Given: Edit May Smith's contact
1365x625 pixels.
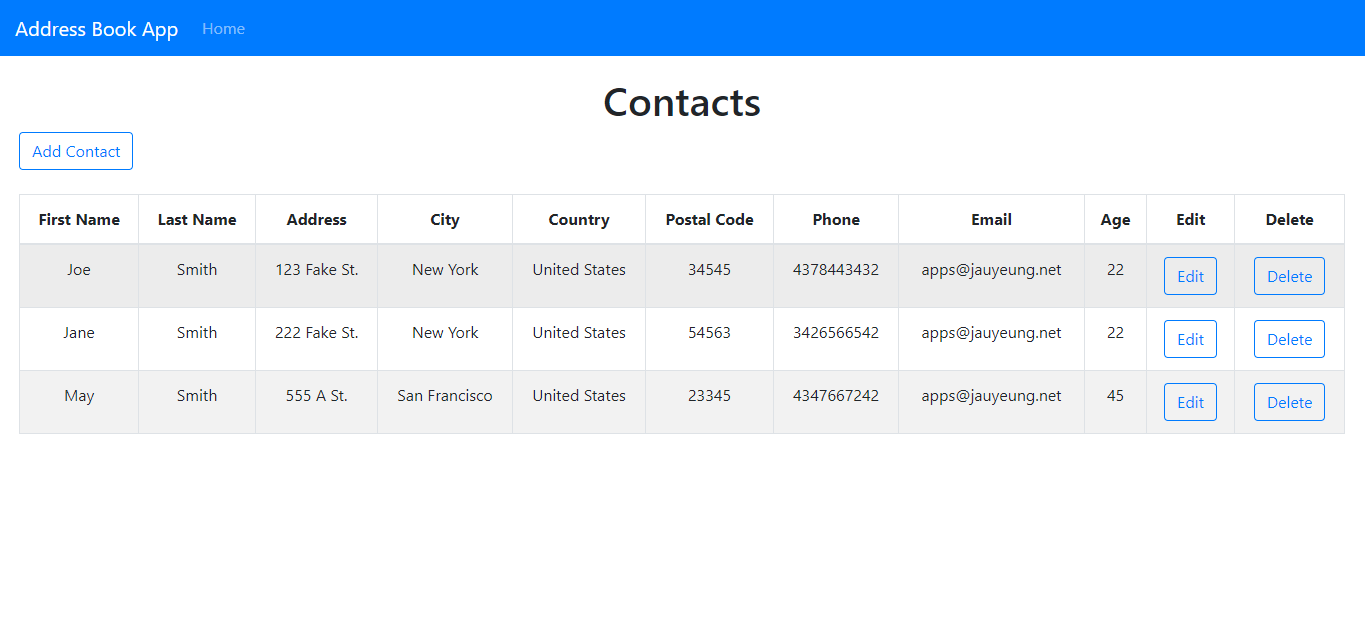Looking at the screenshot, I should click(1190, 401).
